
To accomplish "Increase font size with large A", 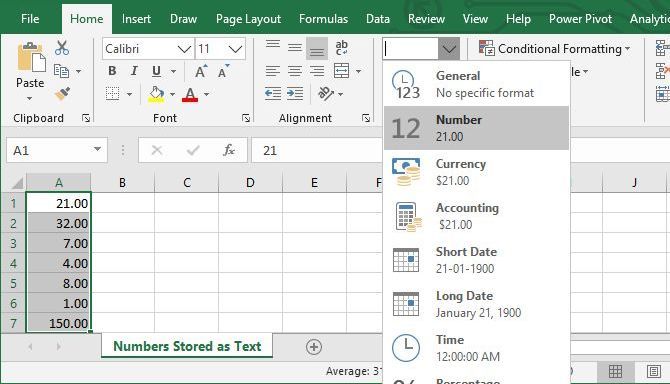I will [201, 71].
